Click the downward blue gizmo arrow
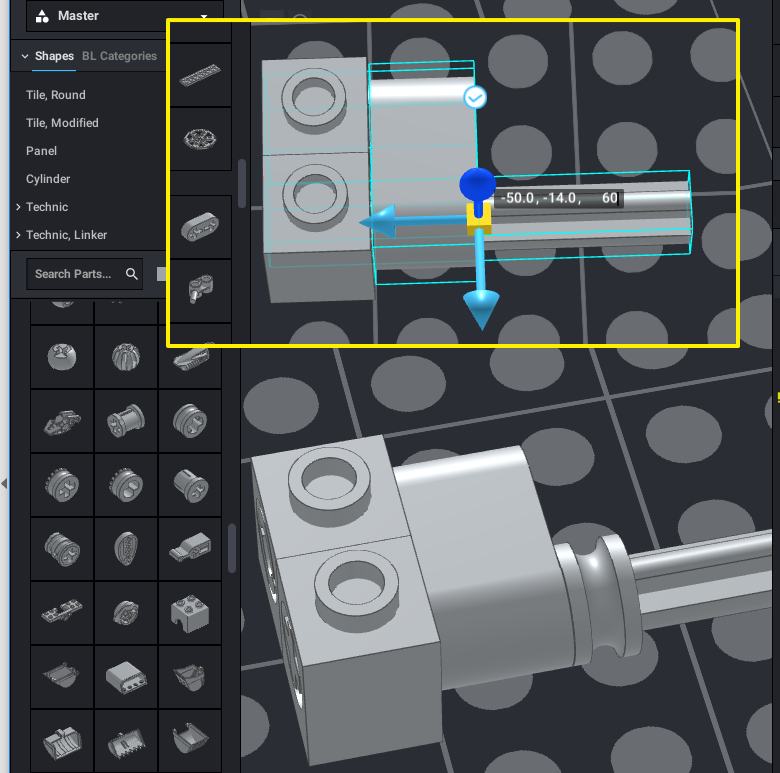Image resolution: width=780 pixels, height=773 pixels. click(x=481, y=308)
